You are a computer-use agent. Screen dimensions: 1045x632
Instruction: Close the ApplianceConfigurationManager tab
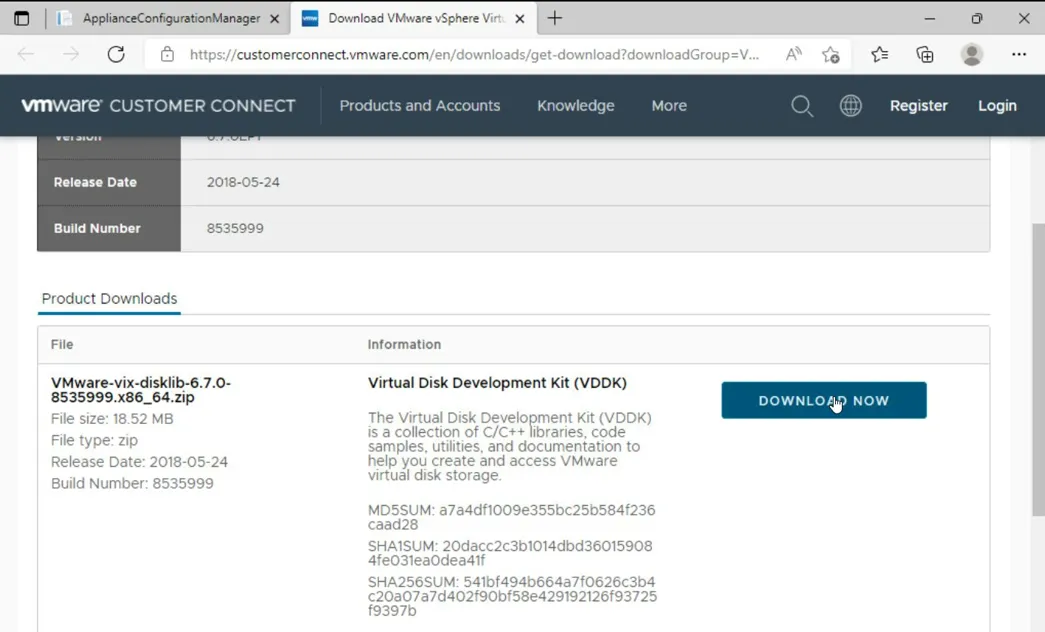pyautogui.click(x=274, y=19)
